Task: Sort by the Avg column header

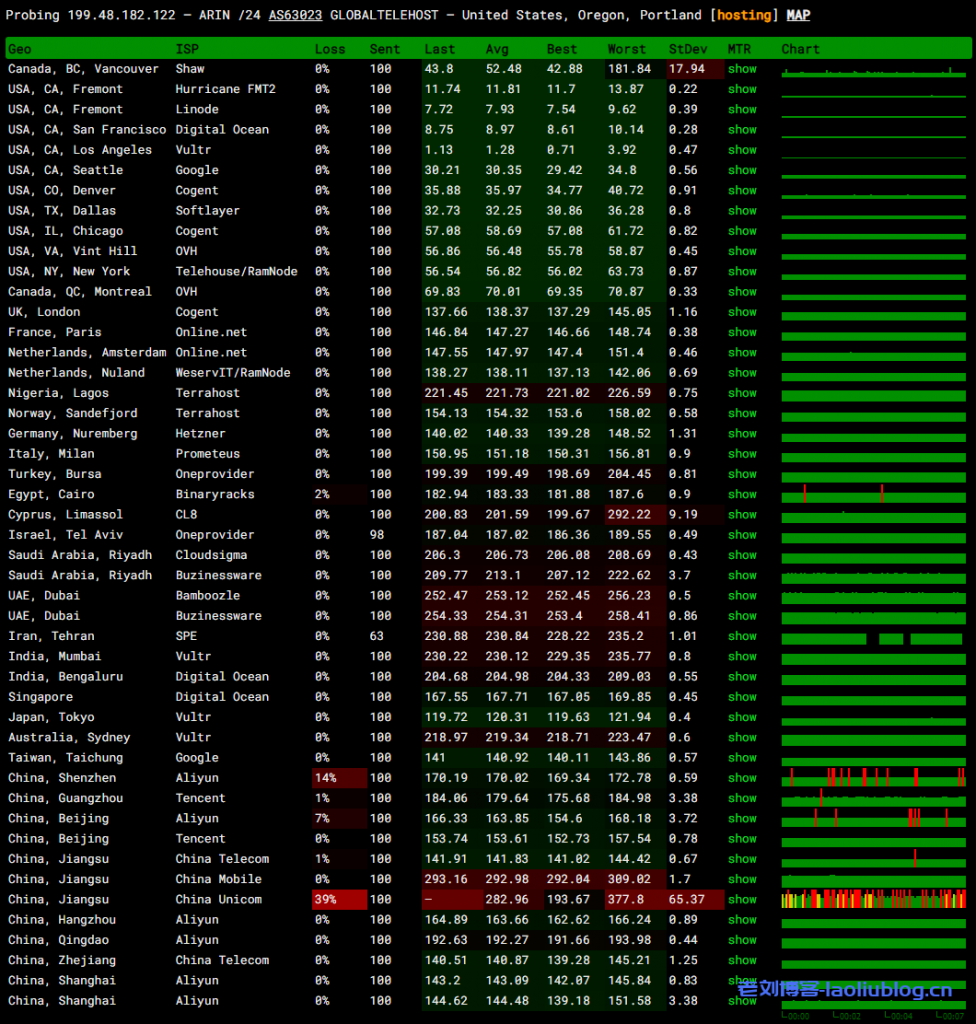Action: coord(497,49)
